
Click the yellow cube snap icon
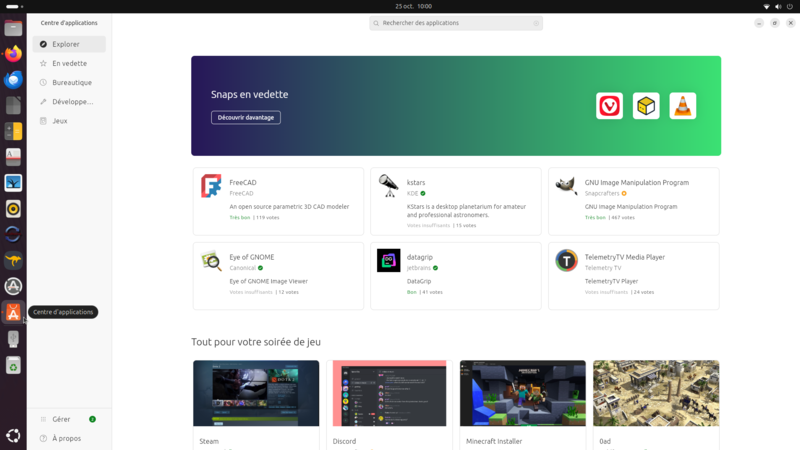646,106
